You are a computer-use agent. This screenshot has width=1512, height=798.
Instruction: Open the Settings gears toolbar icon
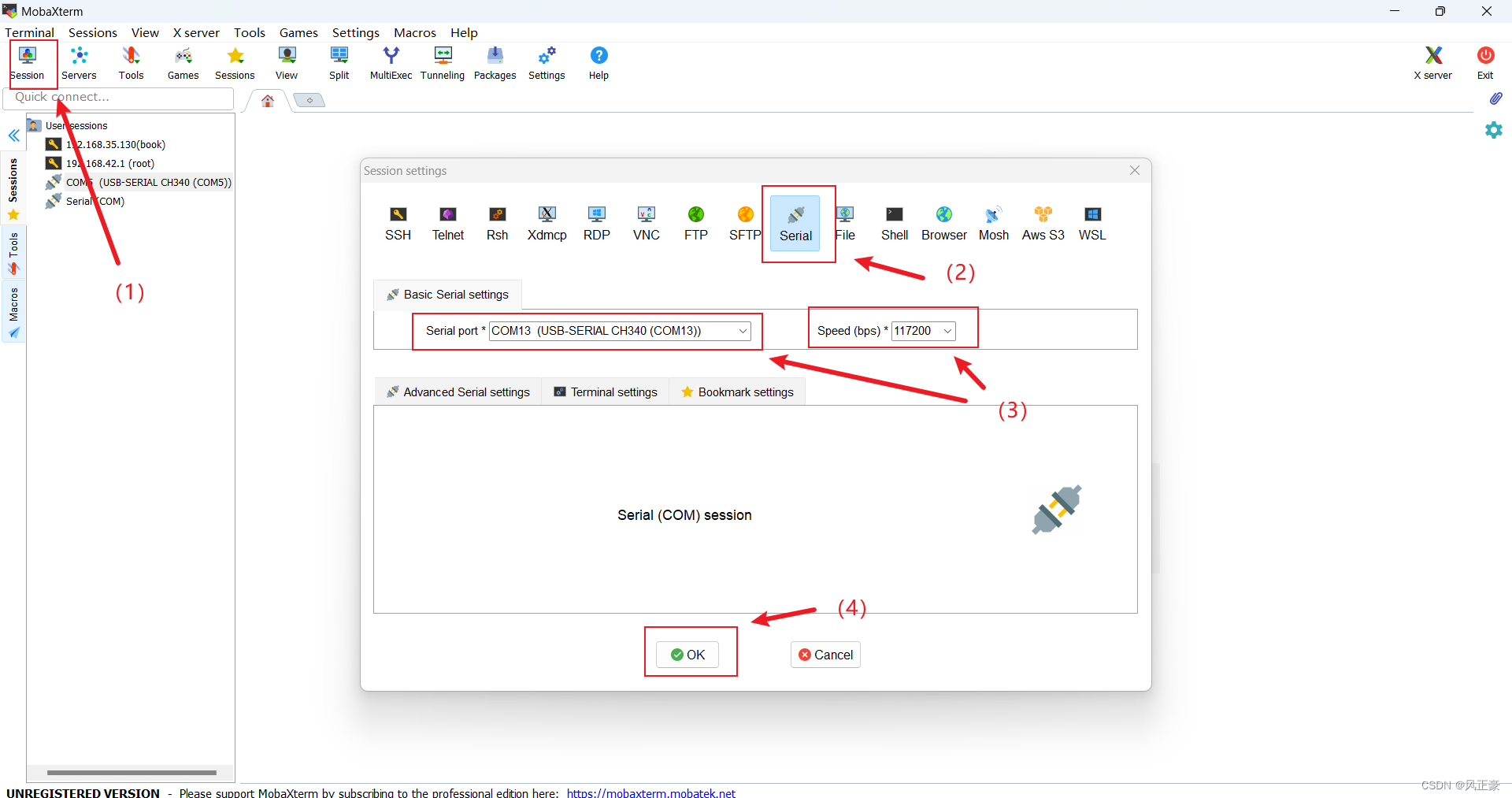pyautogui.click(x=547, y=63)
